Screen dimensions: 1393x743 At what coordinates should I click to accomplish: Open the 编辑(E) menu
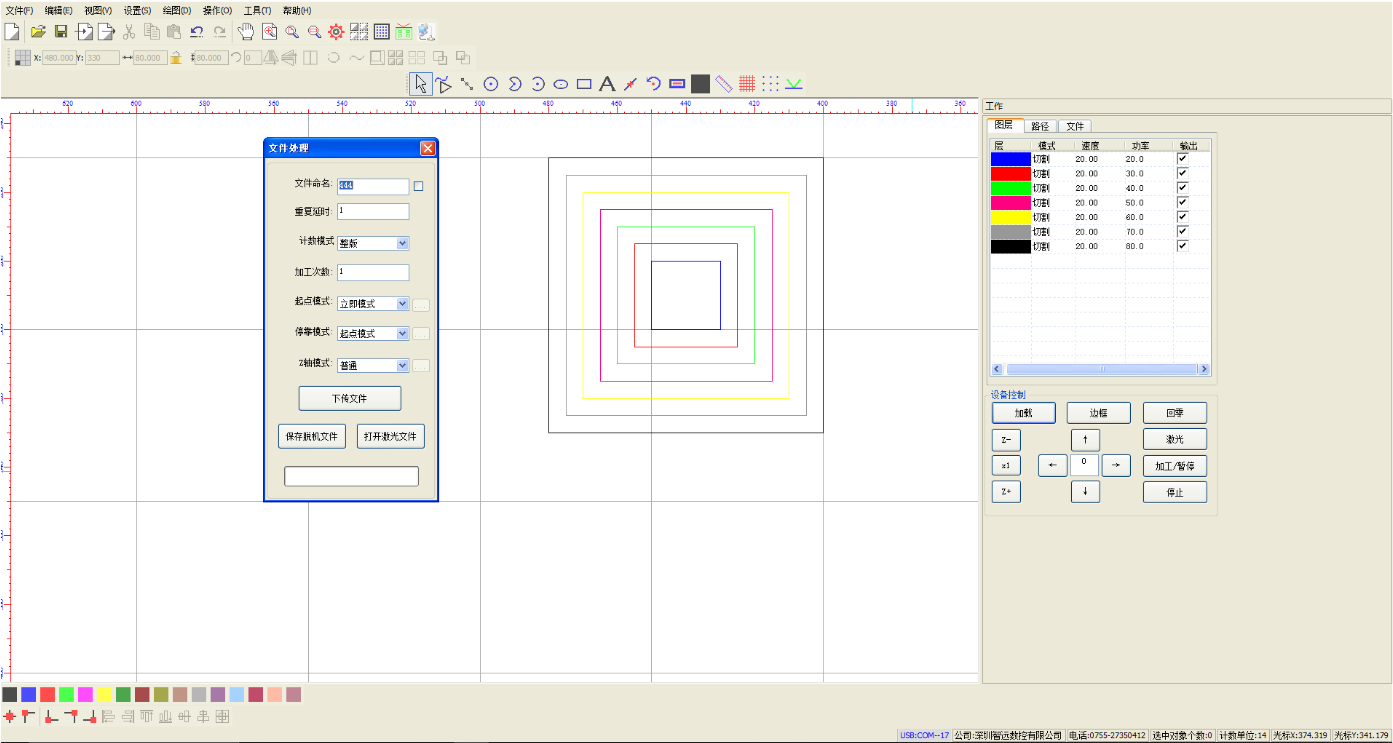point(58,10)
